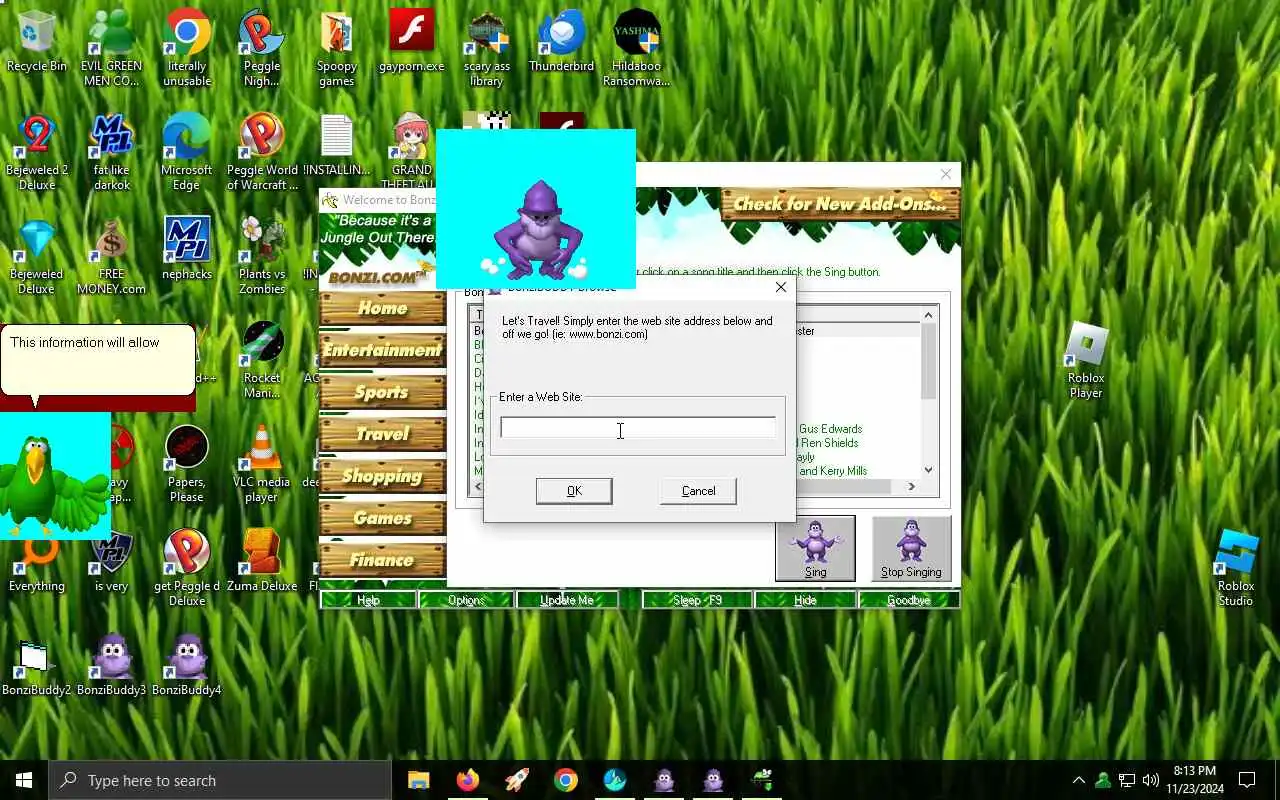Image resolution: width=1280 pixels, height=800 pixels.
Task: Click the Check for New Add-Ons banner
Action: click(x=840, y=204)
